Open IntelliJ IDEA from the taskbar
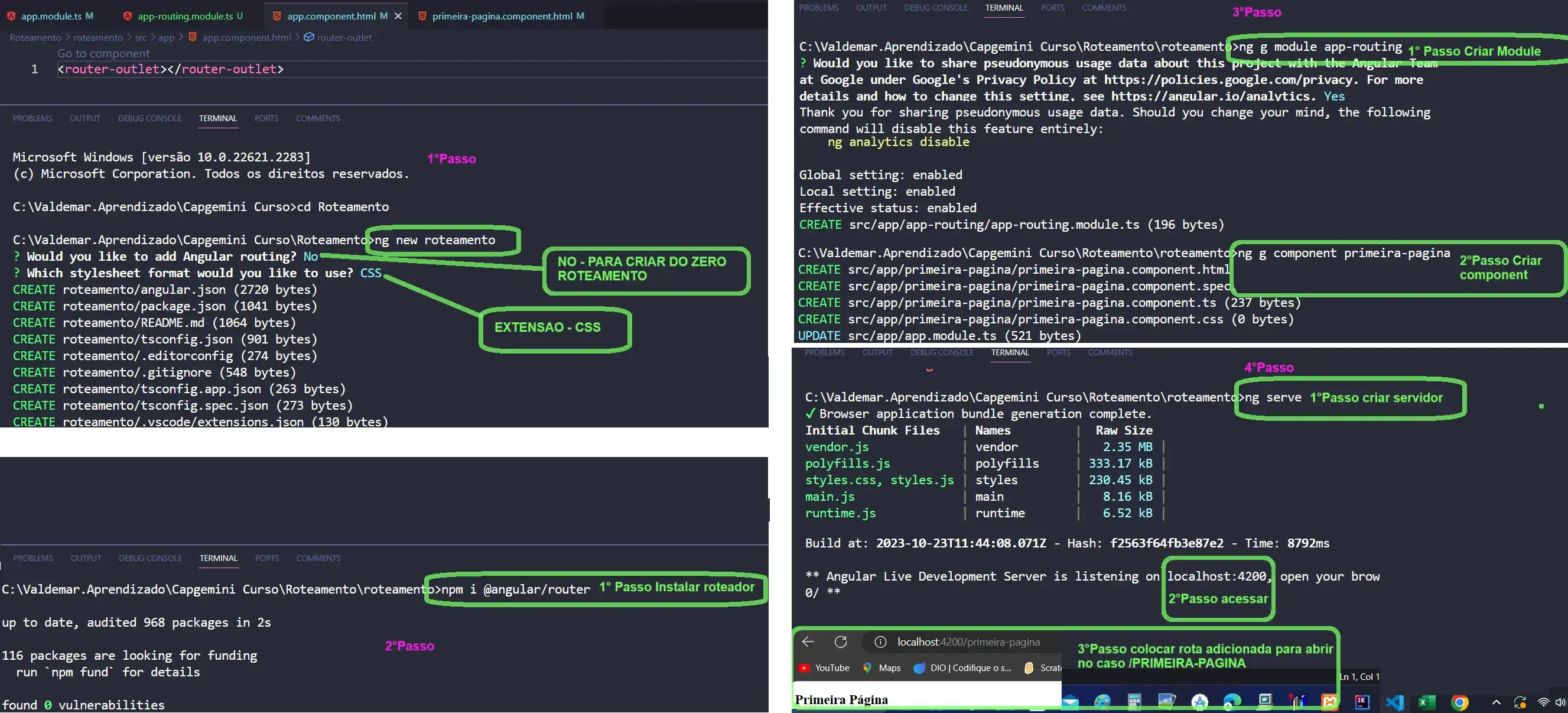The height and width of the screenshot is (713, 1568). [1362, 702]
